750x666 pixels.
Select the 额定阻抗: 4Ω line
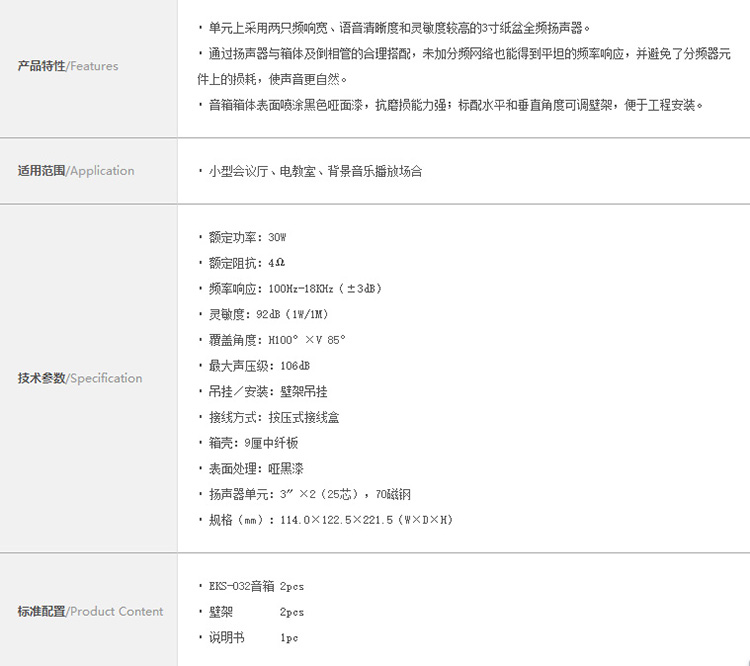(x=246, y=263)
